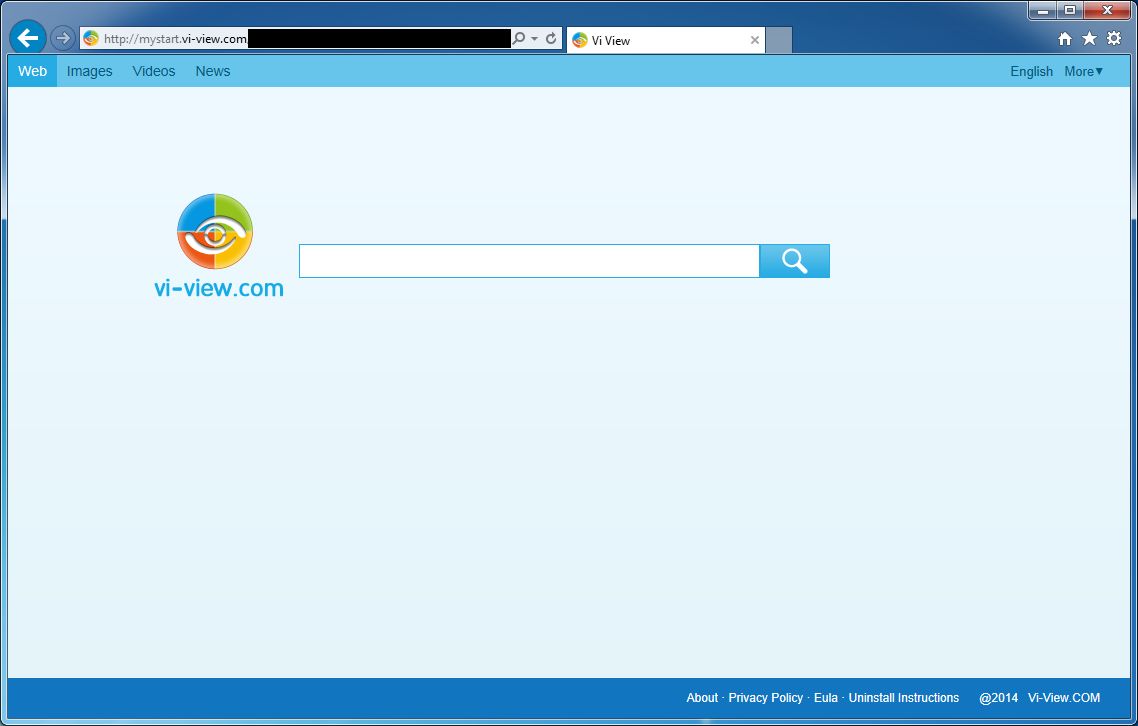
Task: Click inside the search input box
Action: pyautogui.click(x=528, y=260)
